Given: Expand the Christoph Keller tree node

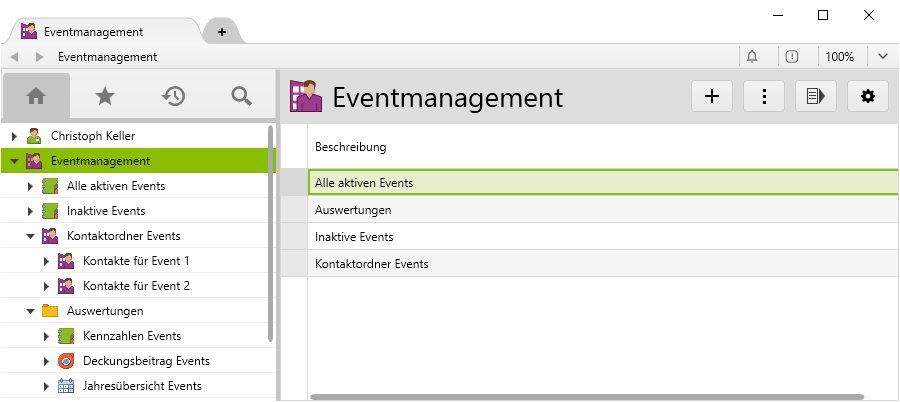Looking at the screenshot, I should pyautogui.click(x=14, y=136).
